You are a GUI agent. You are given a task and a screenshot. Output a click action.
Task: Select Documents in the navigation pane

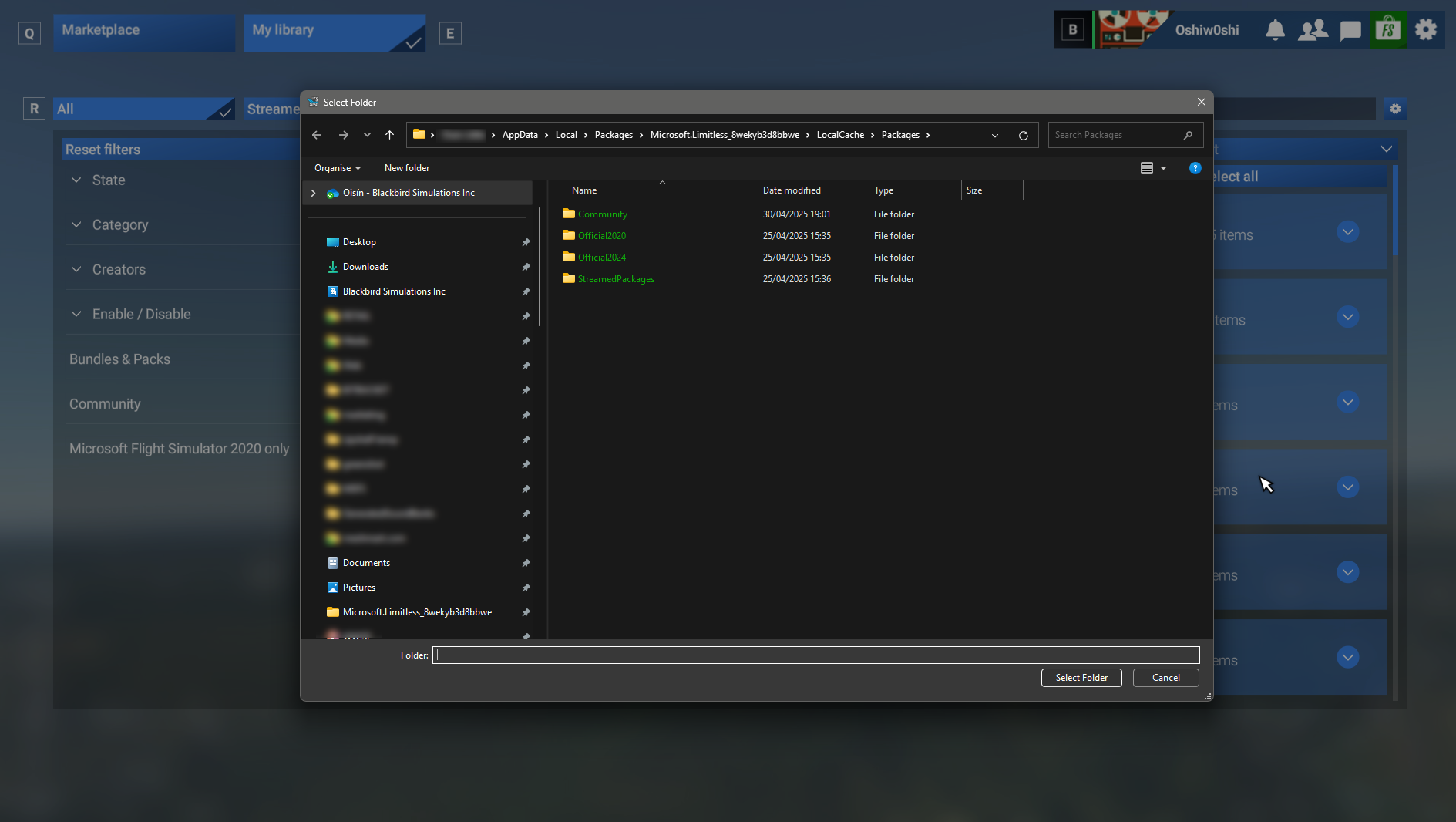click(x=366, y=563)
